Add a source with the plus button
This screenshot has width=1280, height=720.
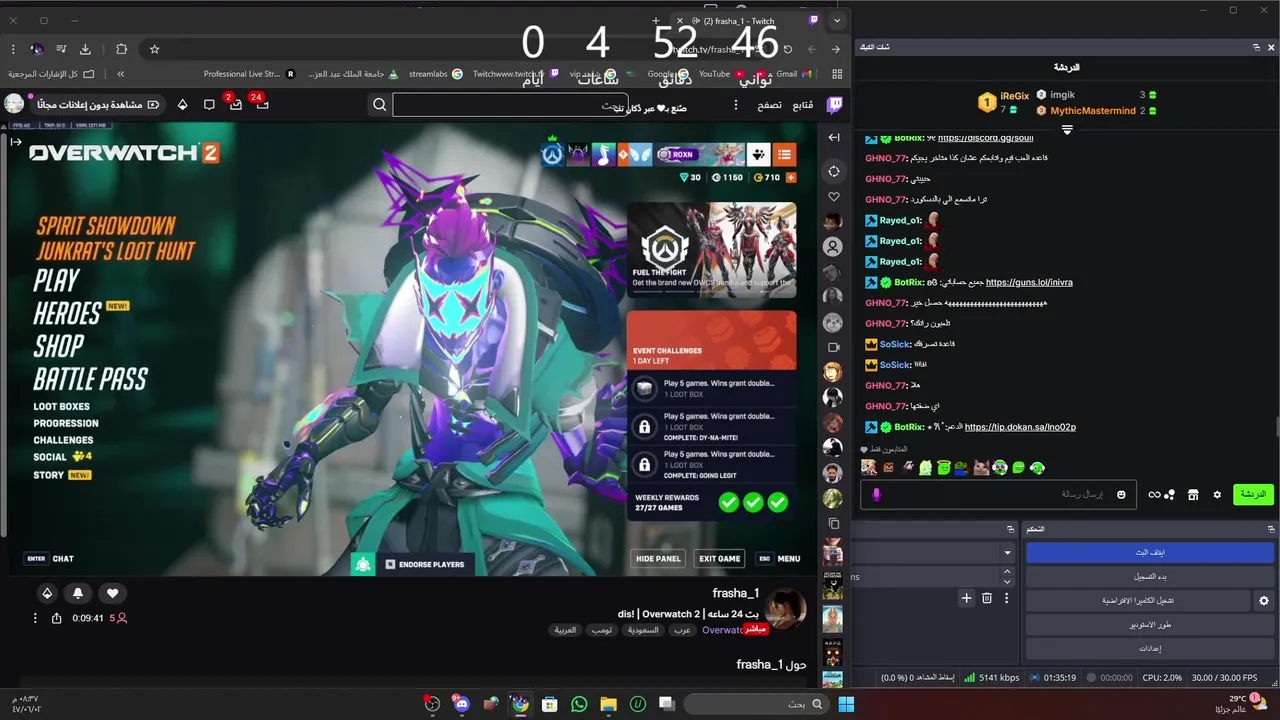(966, 598)
